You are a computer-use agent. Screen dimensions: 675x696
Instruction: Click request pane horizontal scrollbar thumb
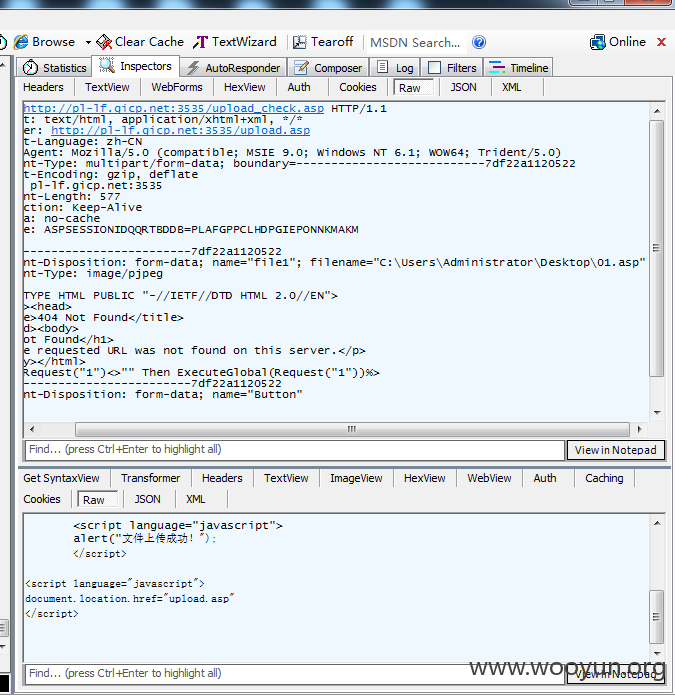[352, 429]
